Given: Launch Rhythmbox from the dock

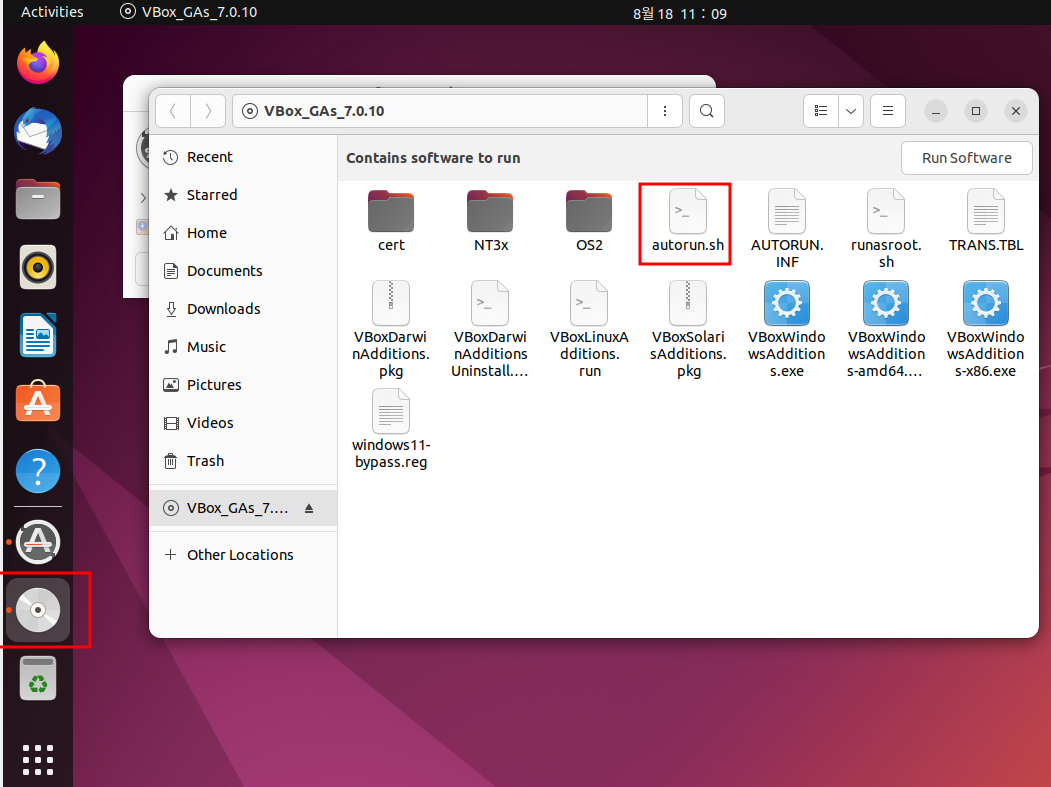Looking at the screenshot, I should 38,267.
